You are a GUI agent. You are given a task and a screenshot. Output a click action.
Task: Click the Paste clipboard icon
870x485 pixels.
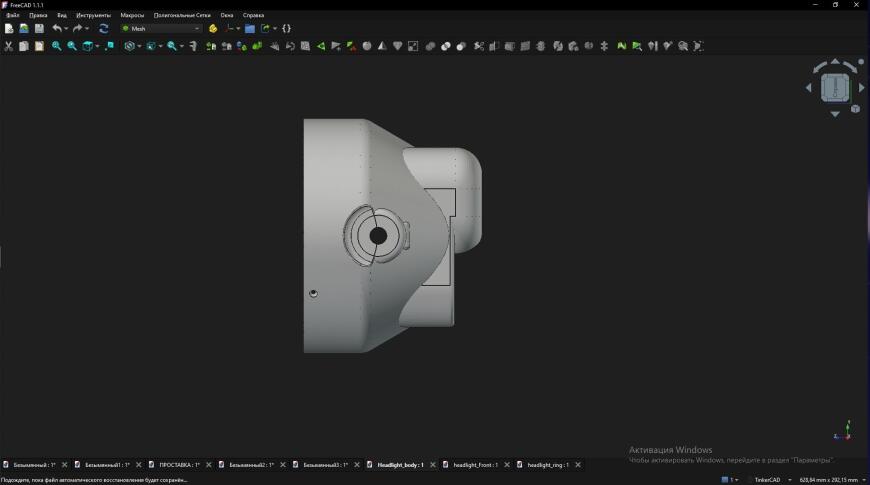pyautogui.click(x=39, y=46)
